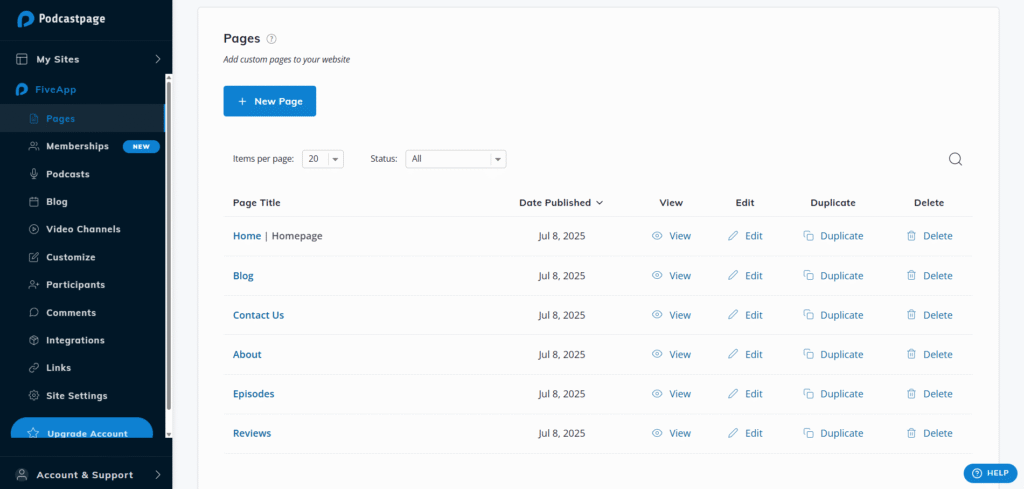
Task: Open the Items per page dropdown
Action: (323, 159)
